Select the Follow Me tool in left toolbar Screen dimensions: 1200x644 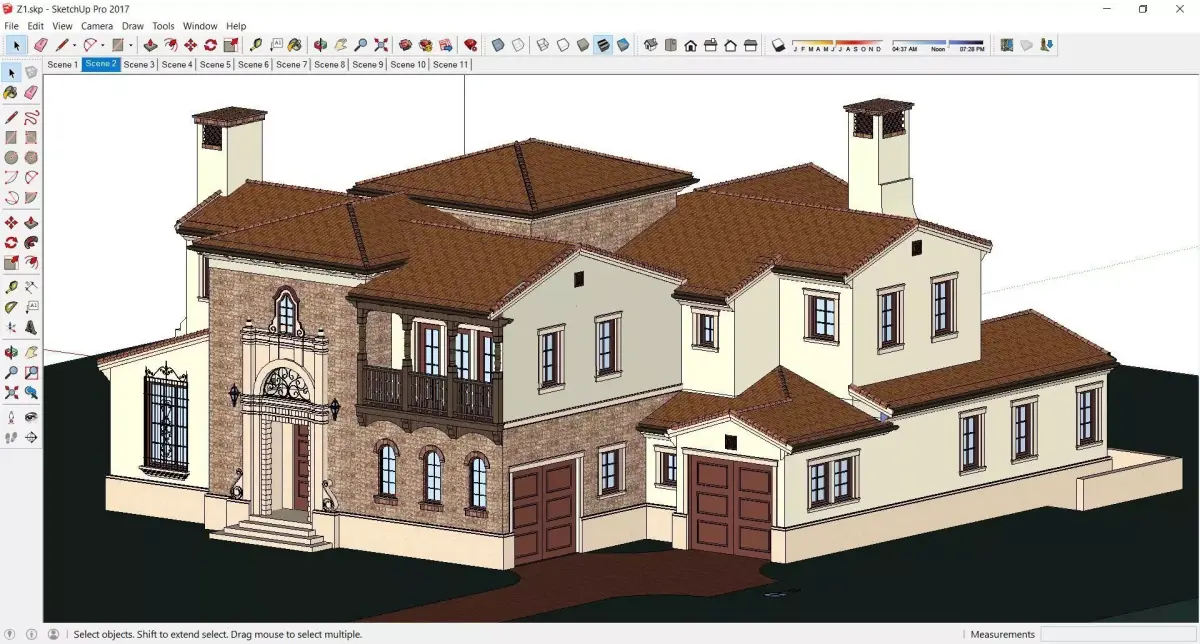[x=31, y=242]
